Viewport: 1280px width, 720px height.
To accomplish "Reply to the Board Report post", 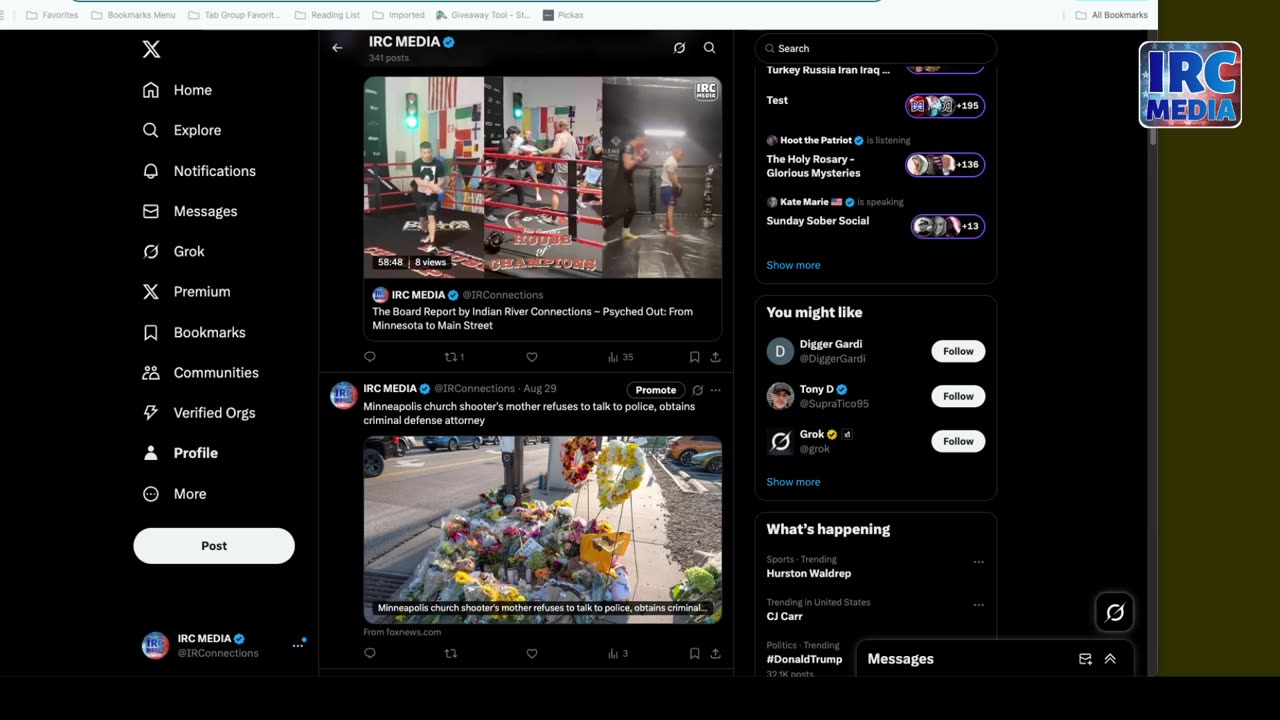I will coord(370,357).
